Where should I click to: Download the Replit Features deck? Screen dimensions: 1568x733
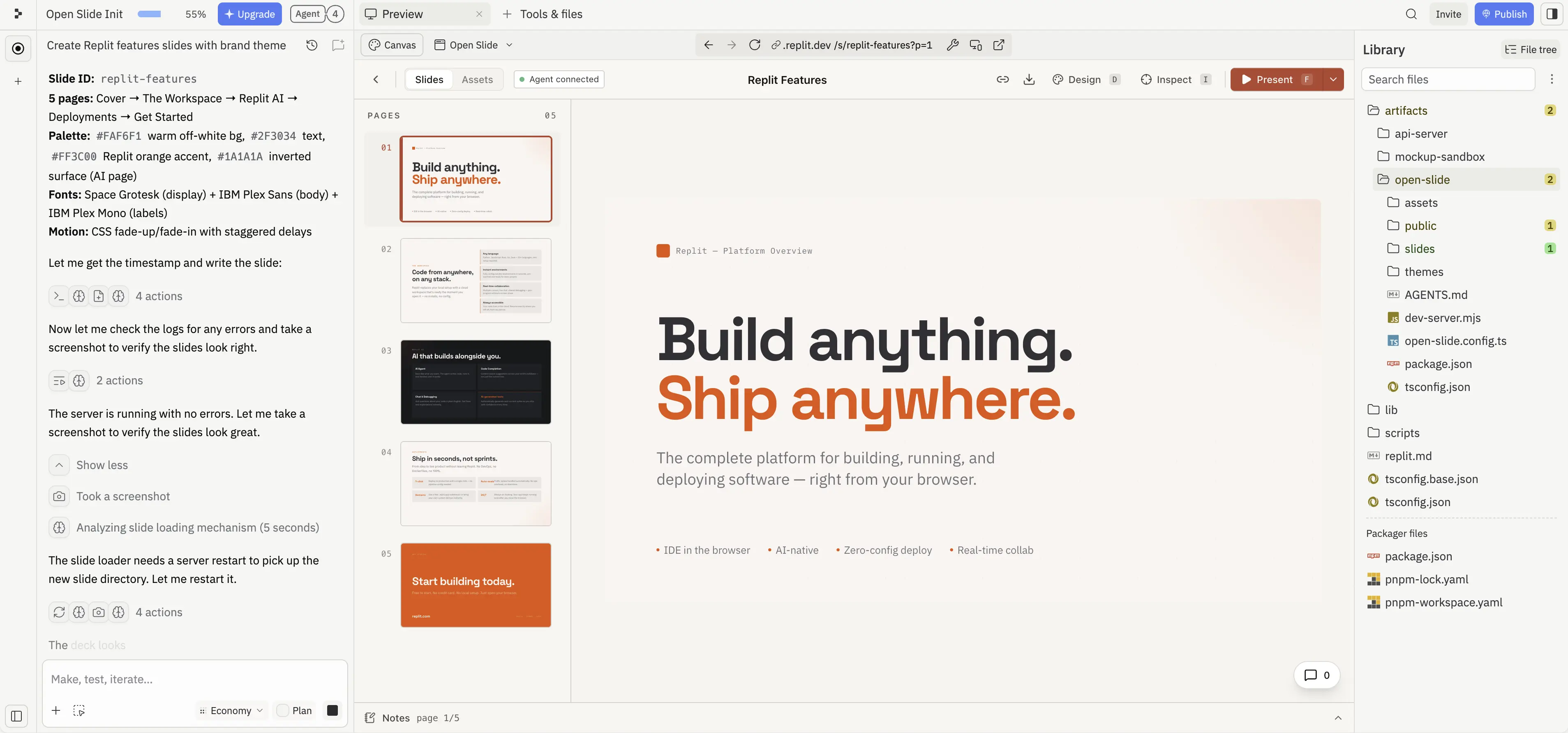tap(1029, 79)
